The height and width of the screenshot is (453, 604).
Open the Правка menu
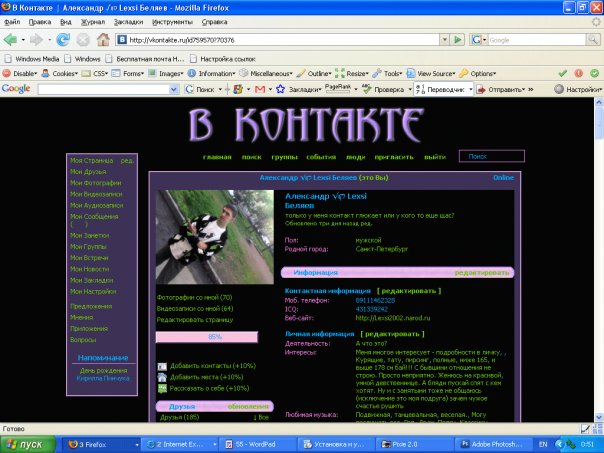(40, 22)
